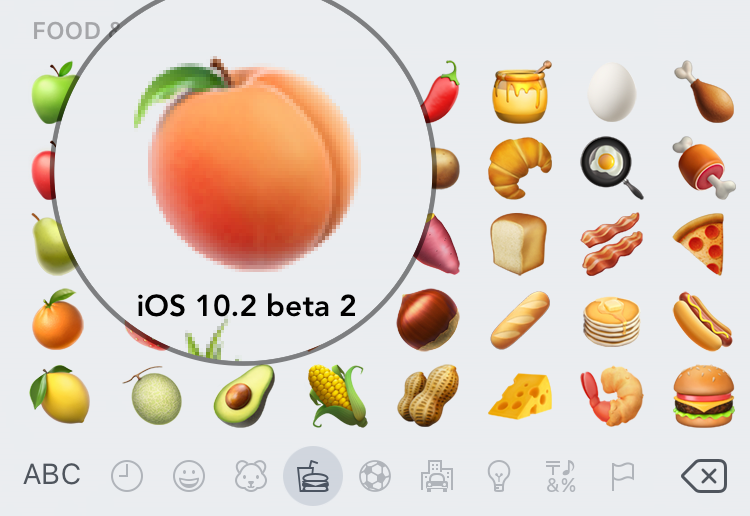Switch to smileys and people tab

point(189,476)
